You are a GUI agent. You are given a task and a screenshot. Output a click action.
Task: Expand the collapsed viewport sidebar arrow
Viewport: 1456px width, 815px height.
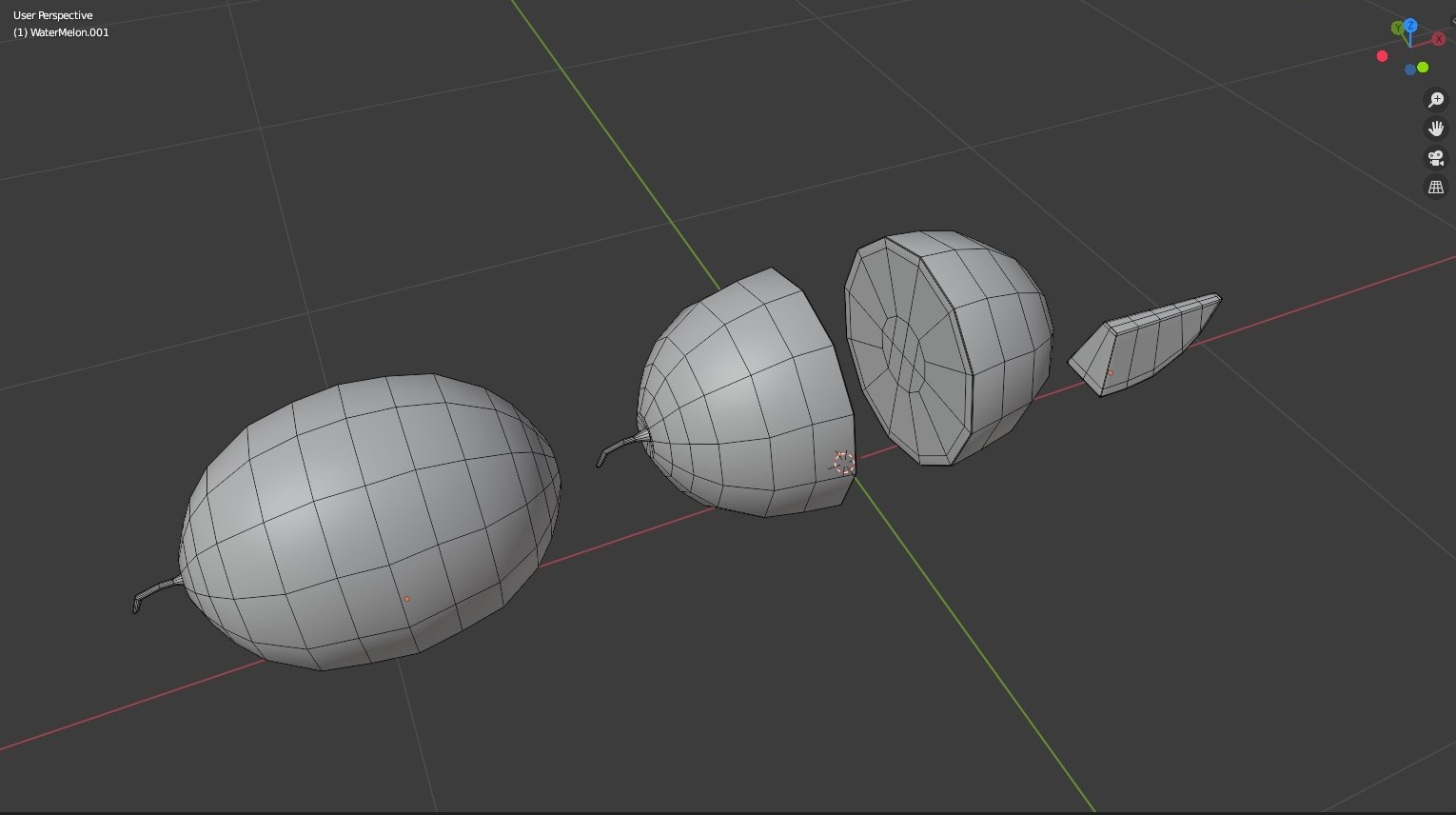click(x=1453, y=21)
